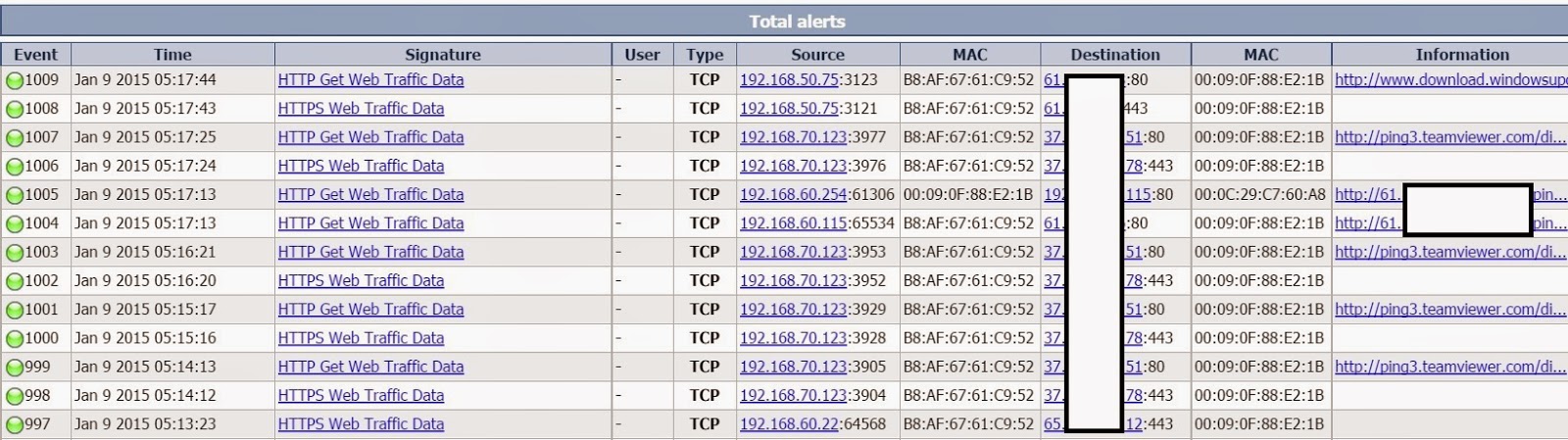
Task: Sort alerts by Signature column header
Action: pyautogui.click(x=443, y=55)
